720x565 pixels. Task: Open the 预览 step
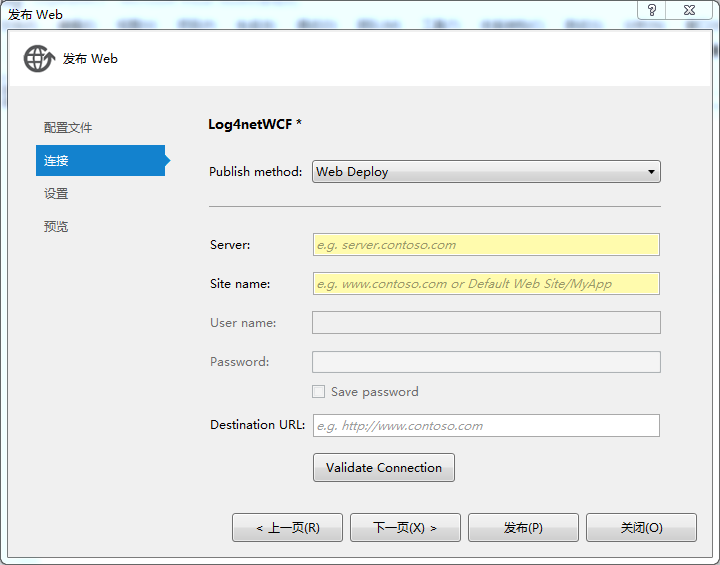tap(56, 226)
